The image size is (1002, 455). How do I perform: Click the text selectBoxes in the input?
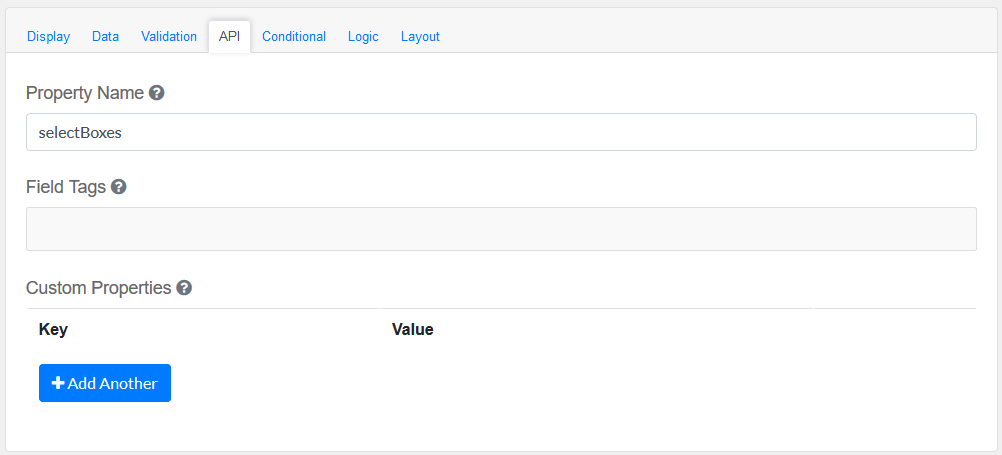(80, 132)
